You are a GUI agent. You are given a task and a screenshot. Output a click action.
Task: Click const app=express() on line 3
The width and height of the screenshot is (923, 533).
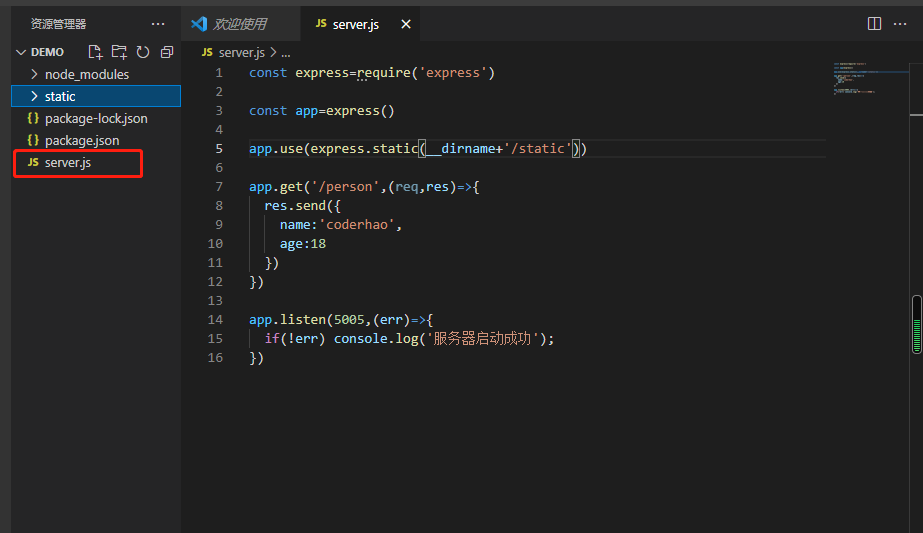[321, 111]
